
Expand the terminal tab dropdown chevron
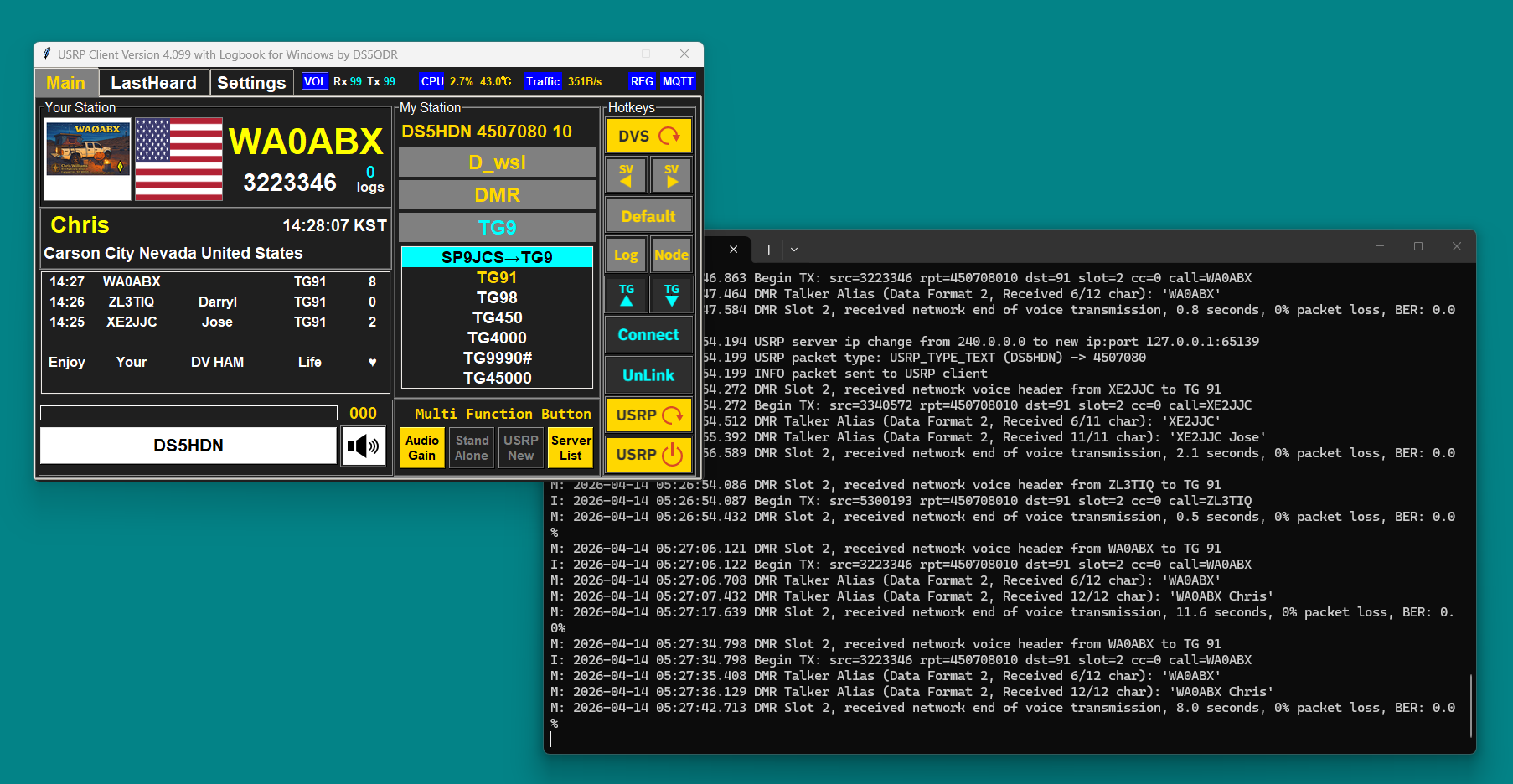(x=794, y=250)
